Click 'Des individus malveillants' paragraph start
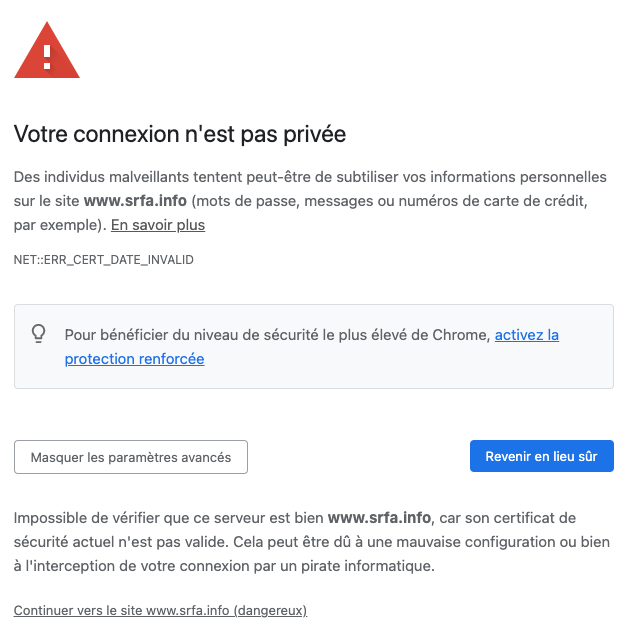This screenshot has width=639, height=634. coord(80,177)
